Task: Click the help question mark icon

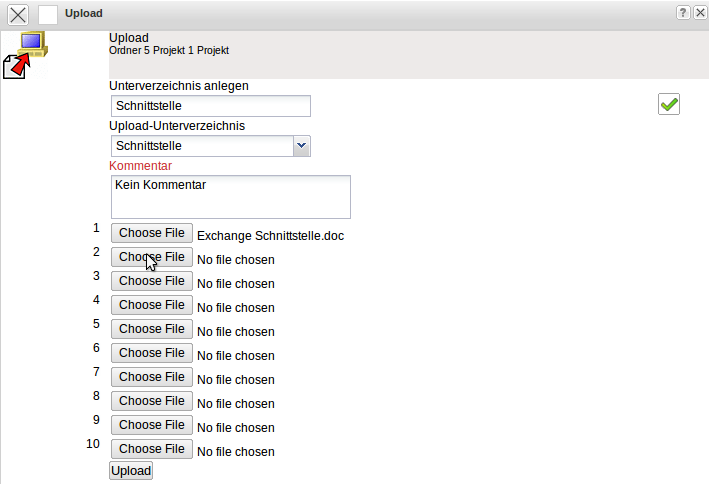Action: click(x=683, y=13)
